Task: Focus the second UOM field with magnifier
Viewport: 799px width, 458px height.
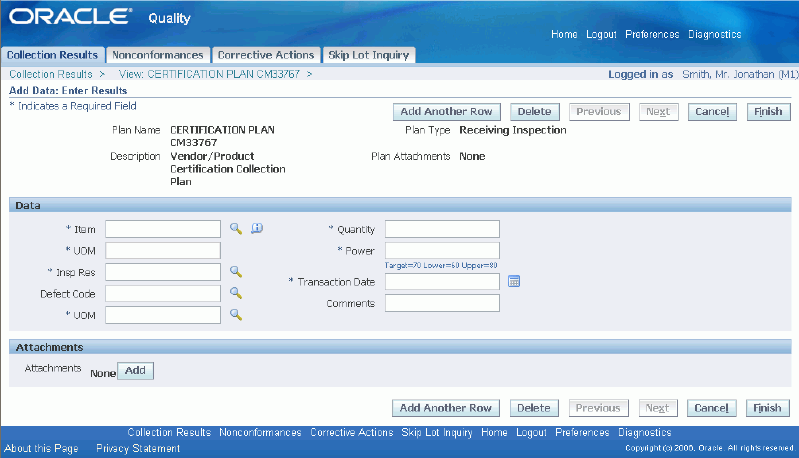Action: coord(163,315)
